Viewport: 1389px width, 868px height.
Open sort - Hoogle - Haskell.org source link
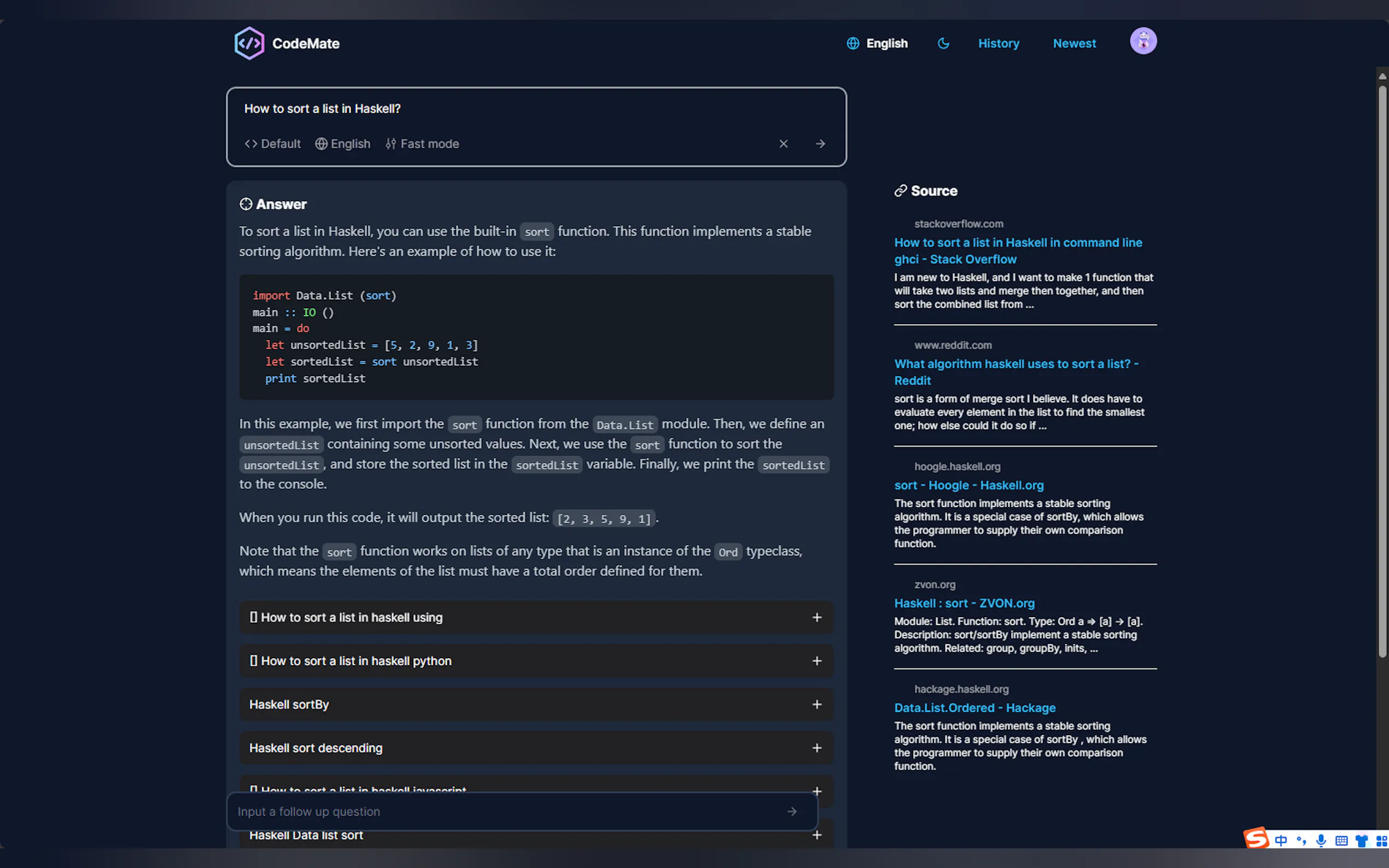968,485
